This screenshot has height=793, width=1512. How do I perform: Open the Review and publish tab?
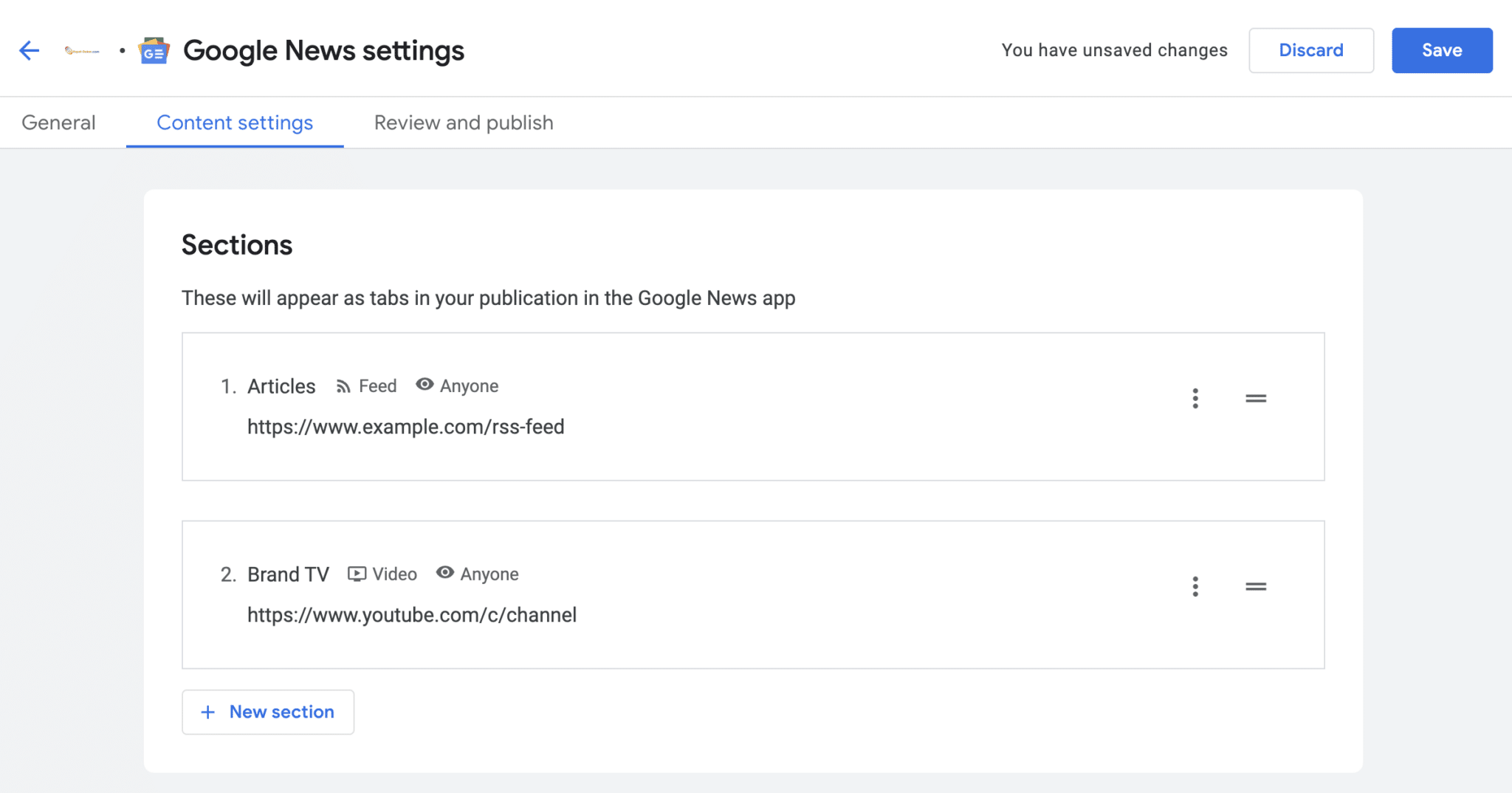[463, 123]
